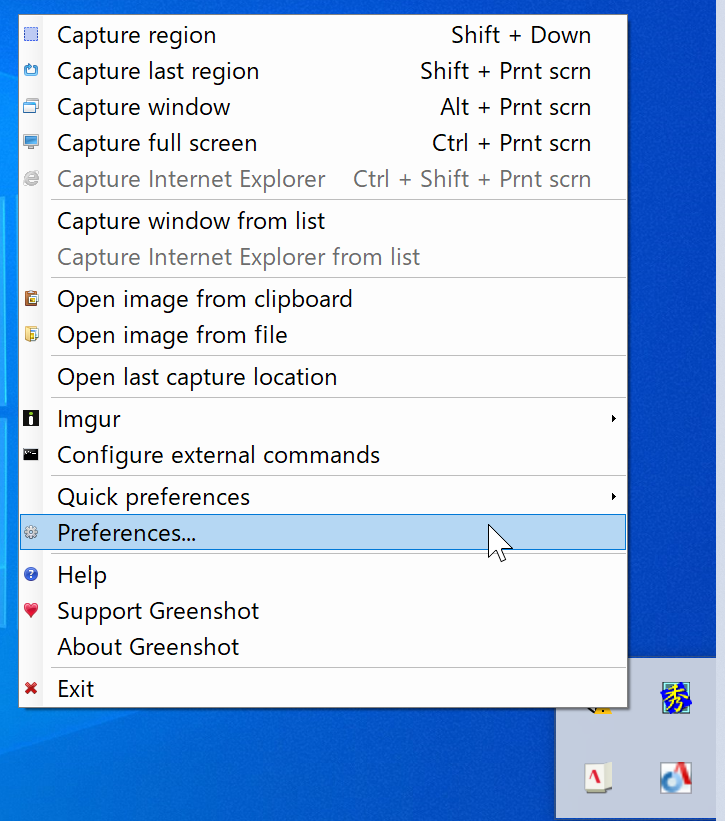725x821 pixels.
Task: Click the Capture region dashed-square icon
Action: click(x=31, y=35)
